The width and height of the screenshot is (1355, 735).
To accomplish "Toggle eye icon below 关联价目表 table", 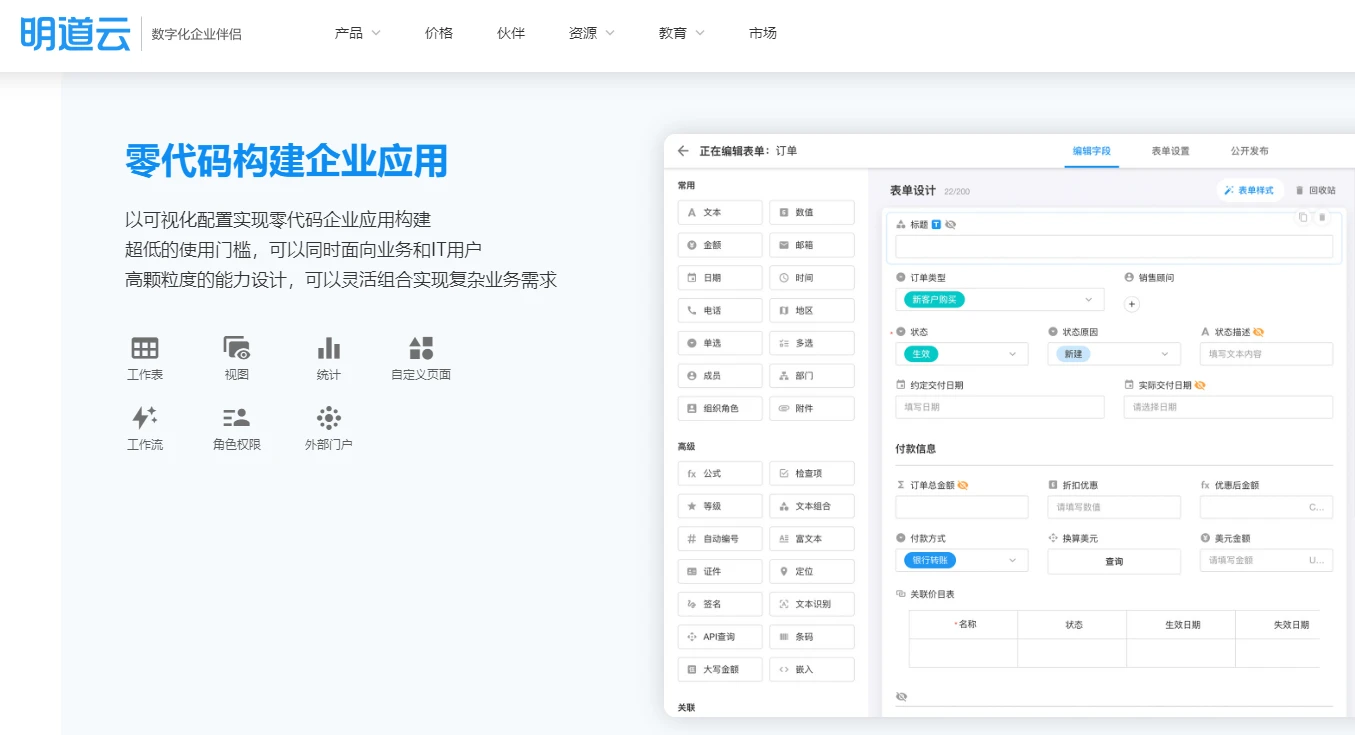I will (901, 697).
